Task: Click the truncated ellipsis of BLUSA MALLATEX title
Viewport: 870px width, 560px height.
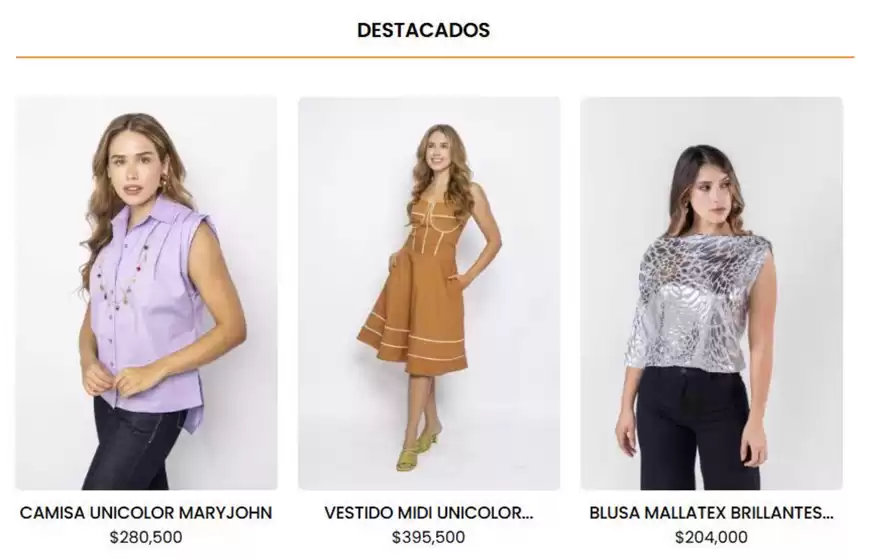Action: 827,513
